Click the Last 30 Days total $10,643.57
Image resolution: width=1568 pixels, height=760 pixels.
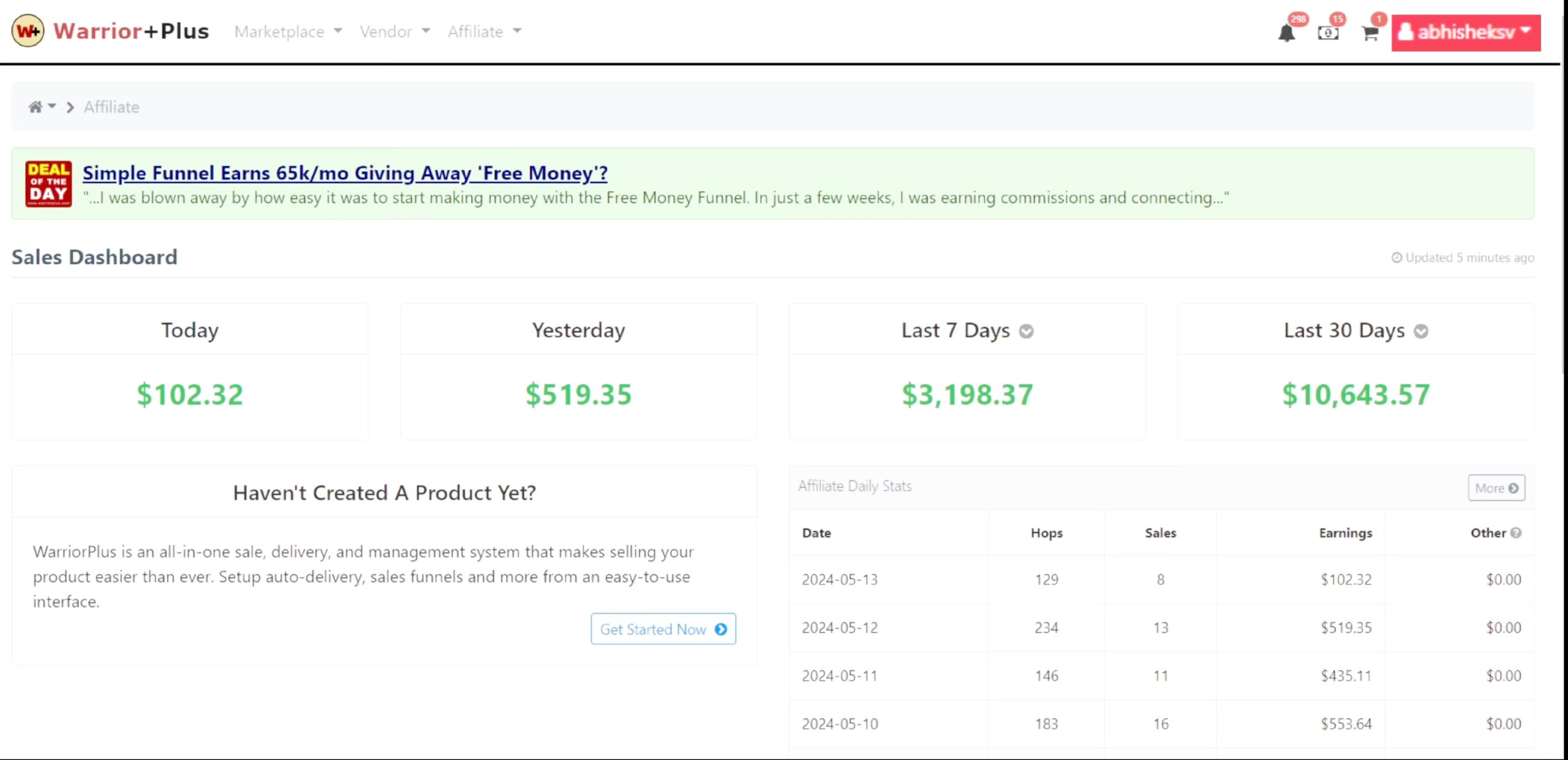coord(1356,394)
